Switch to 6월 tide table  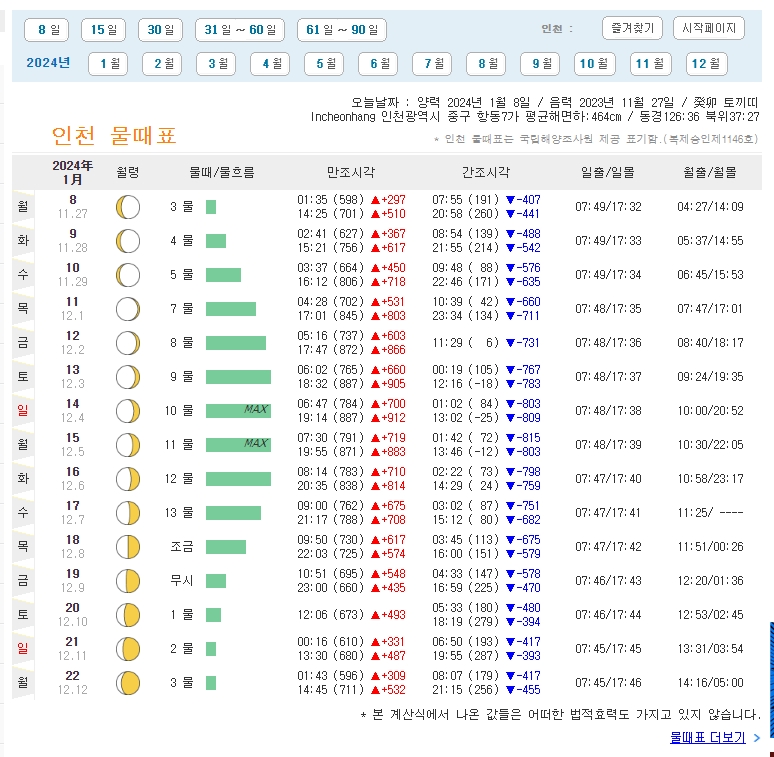[x=378, y=64]
